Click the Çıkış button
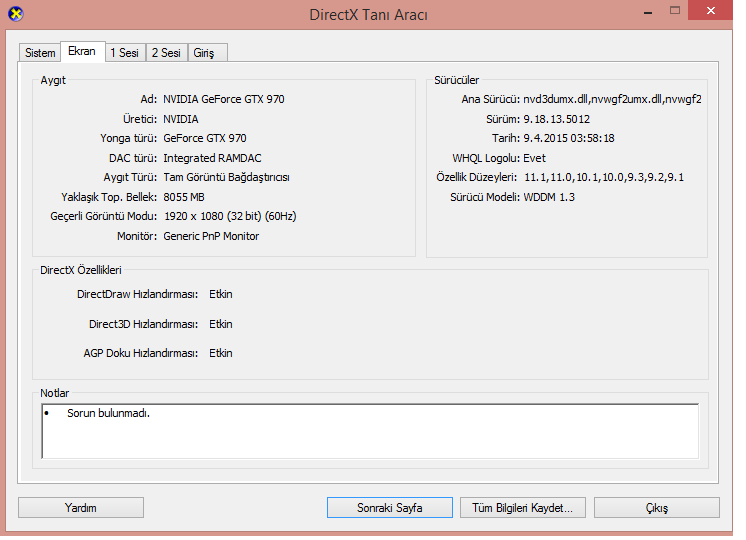This screenshot has width=746, height=540. click(x=657, y=508)
